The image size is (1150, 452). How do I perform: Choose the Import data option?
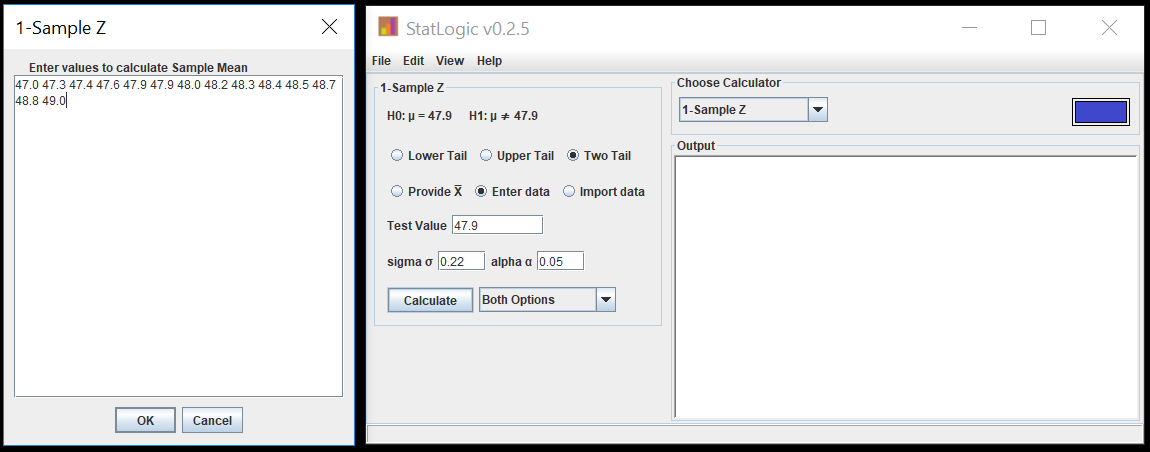point(604,192)
